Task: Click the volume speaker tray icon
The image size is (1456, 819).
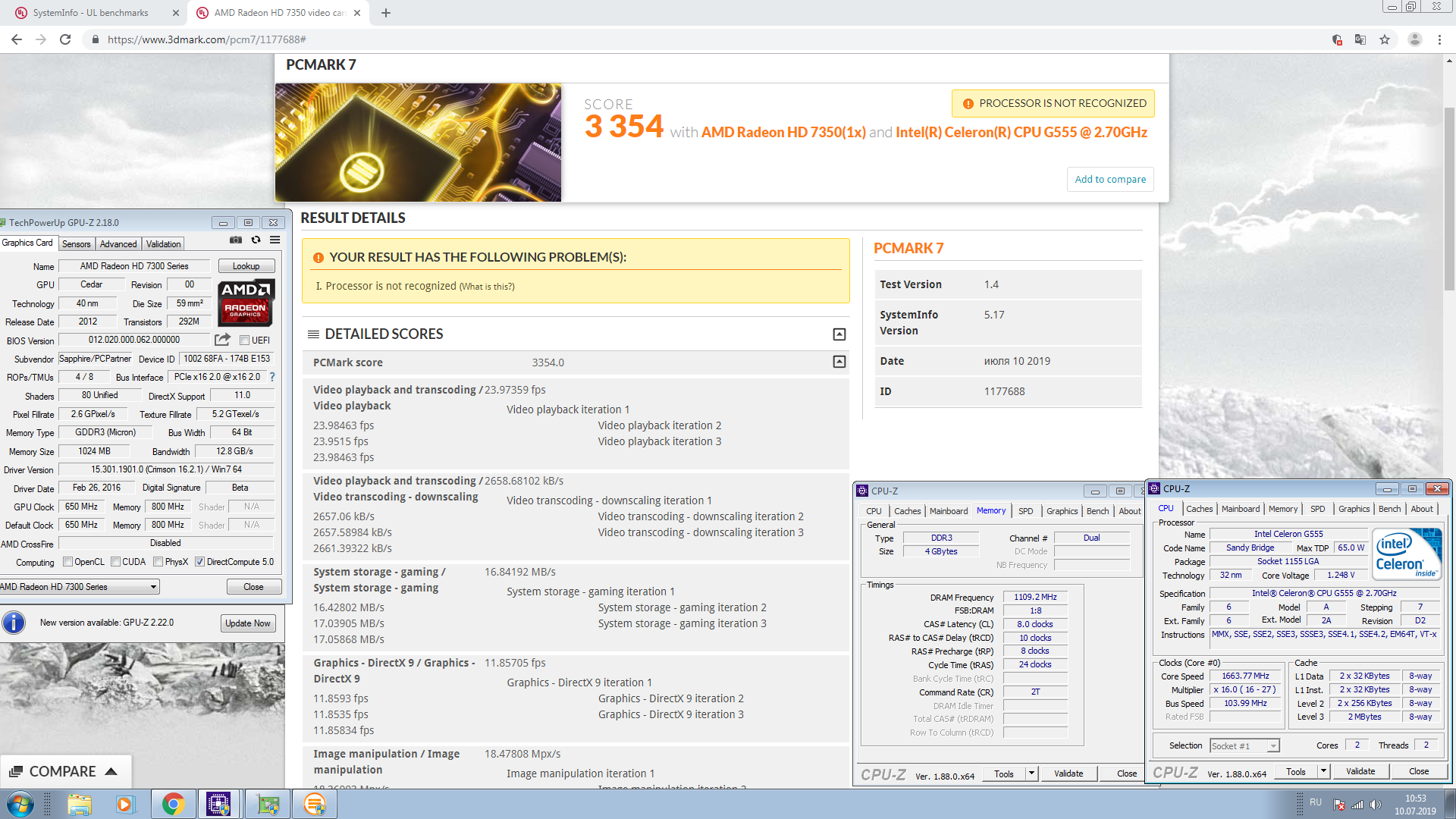Action: [x=1376, y=805]
